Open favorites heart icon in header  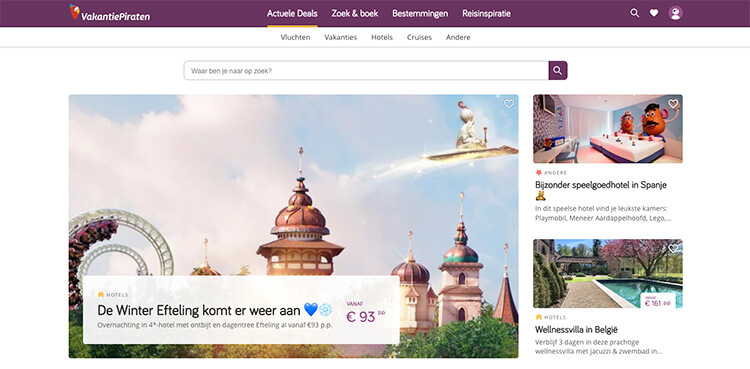[654, 13]
